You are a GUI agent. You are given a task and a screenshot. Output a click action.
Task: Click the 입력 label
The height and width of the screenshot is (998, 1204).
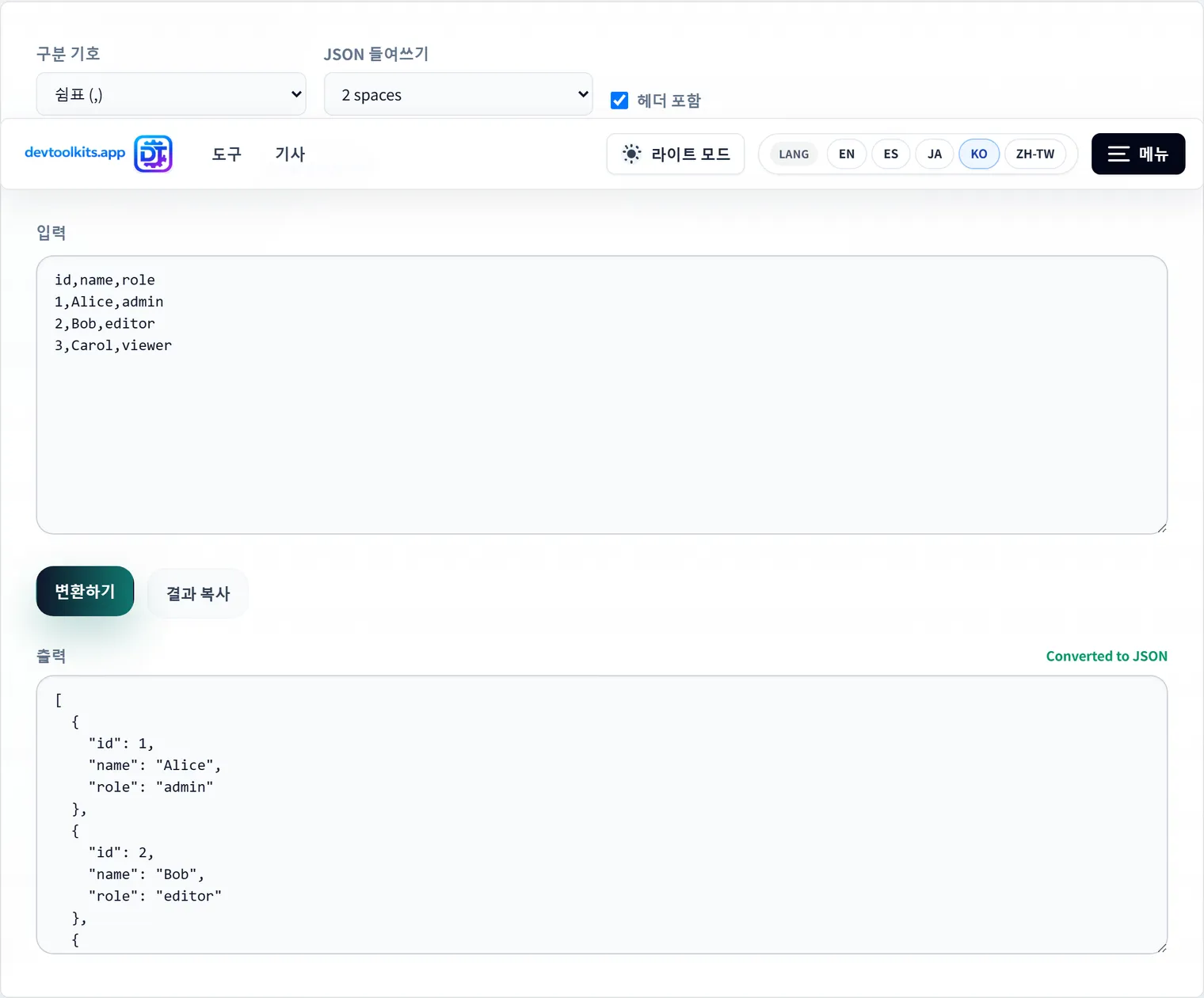point(51,233)
